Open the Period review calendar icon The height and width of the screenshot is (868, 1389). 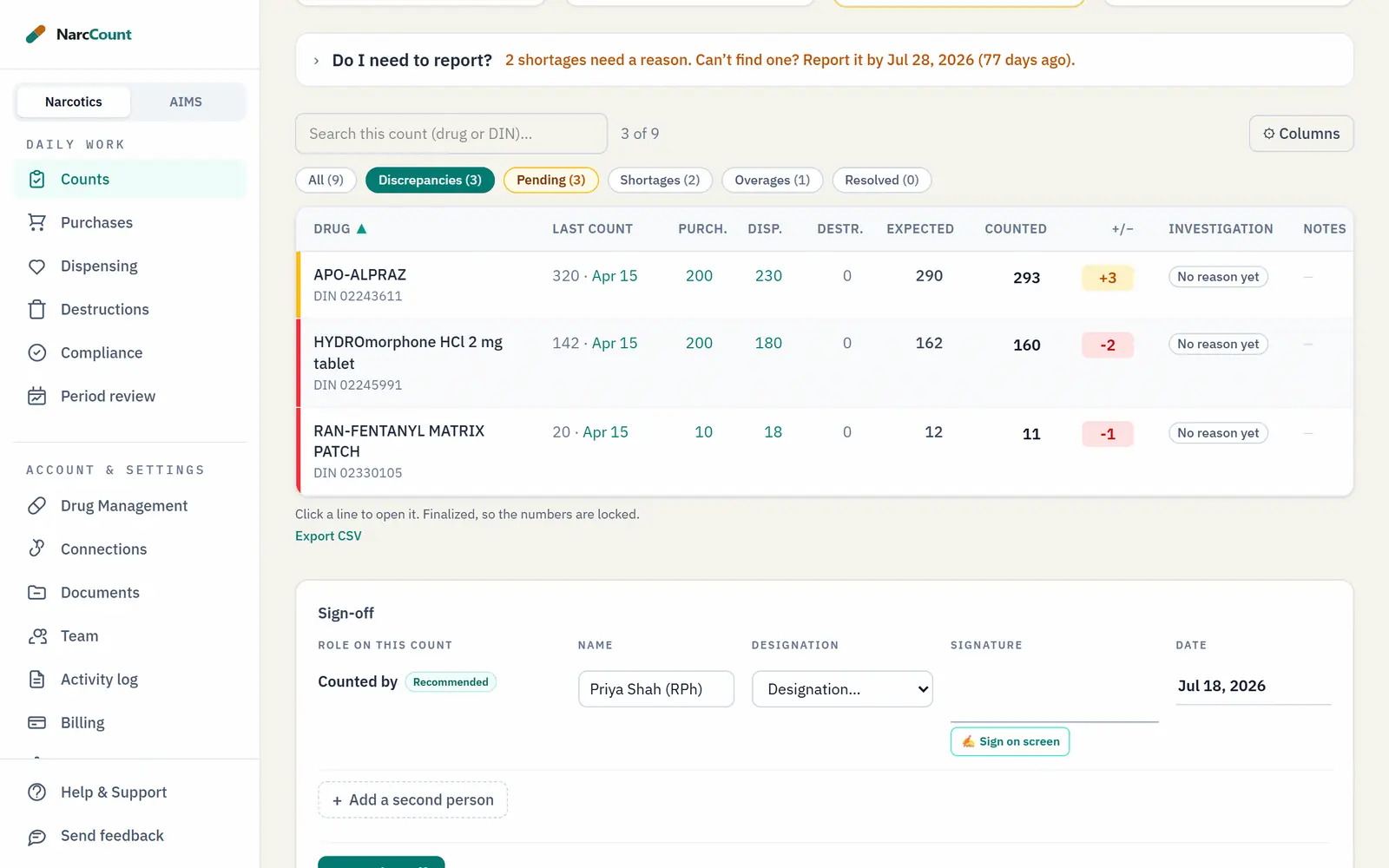pos(36,396)
